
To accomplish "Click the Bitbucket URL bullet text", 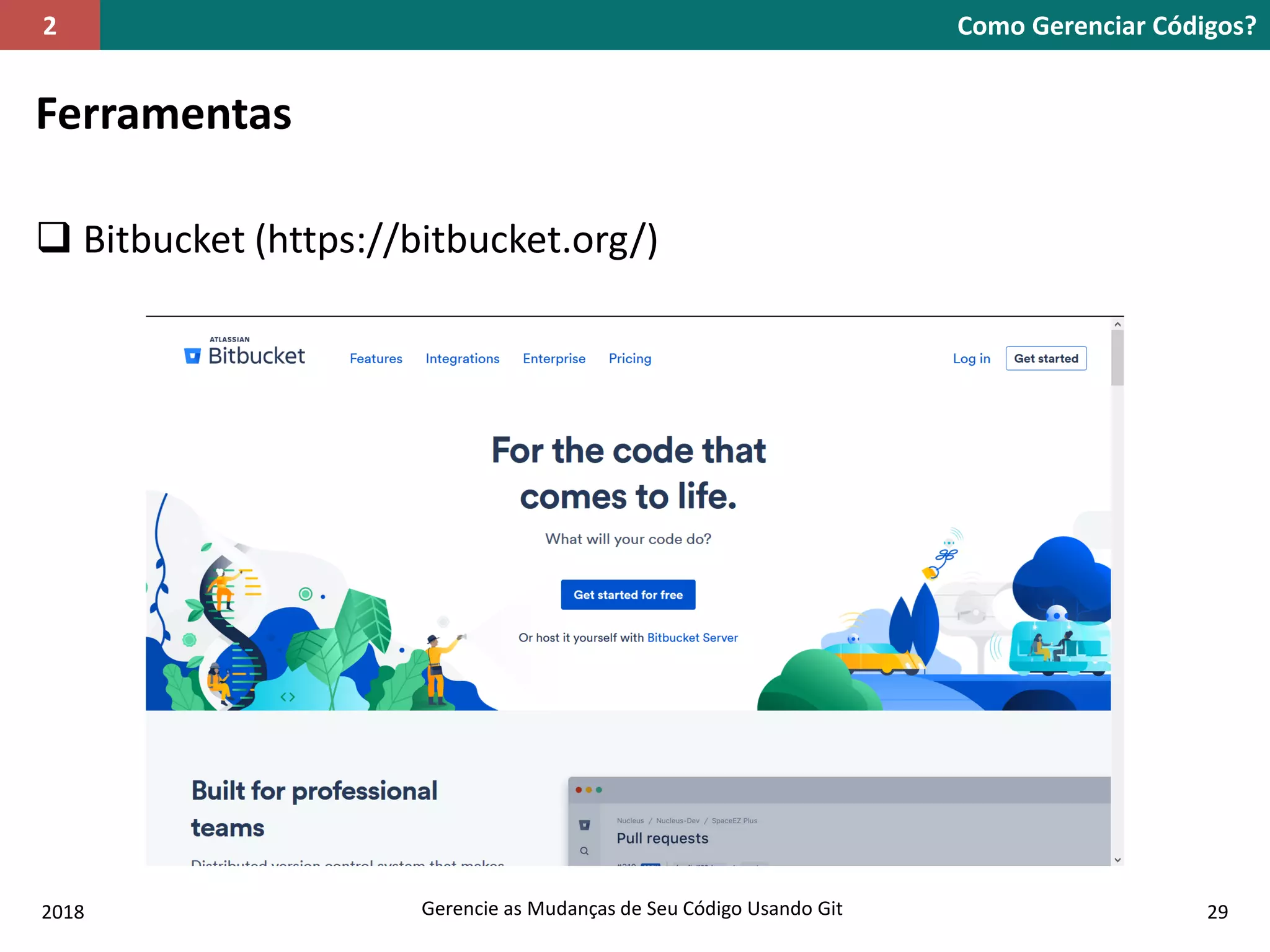I will click(x=370, y=239).
